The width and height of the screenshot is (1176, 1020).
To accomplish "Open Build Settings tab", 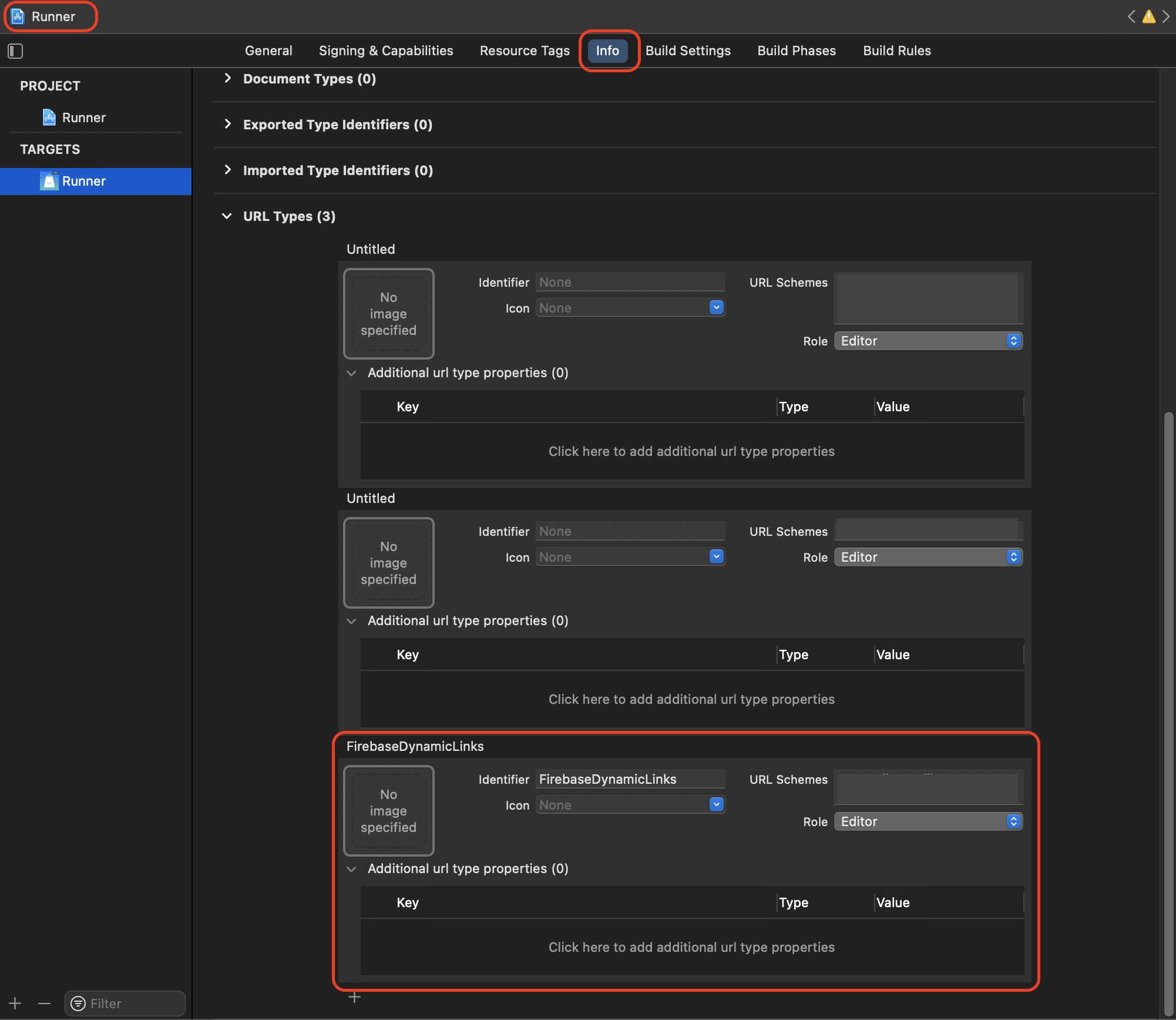I will coord(688,51).
